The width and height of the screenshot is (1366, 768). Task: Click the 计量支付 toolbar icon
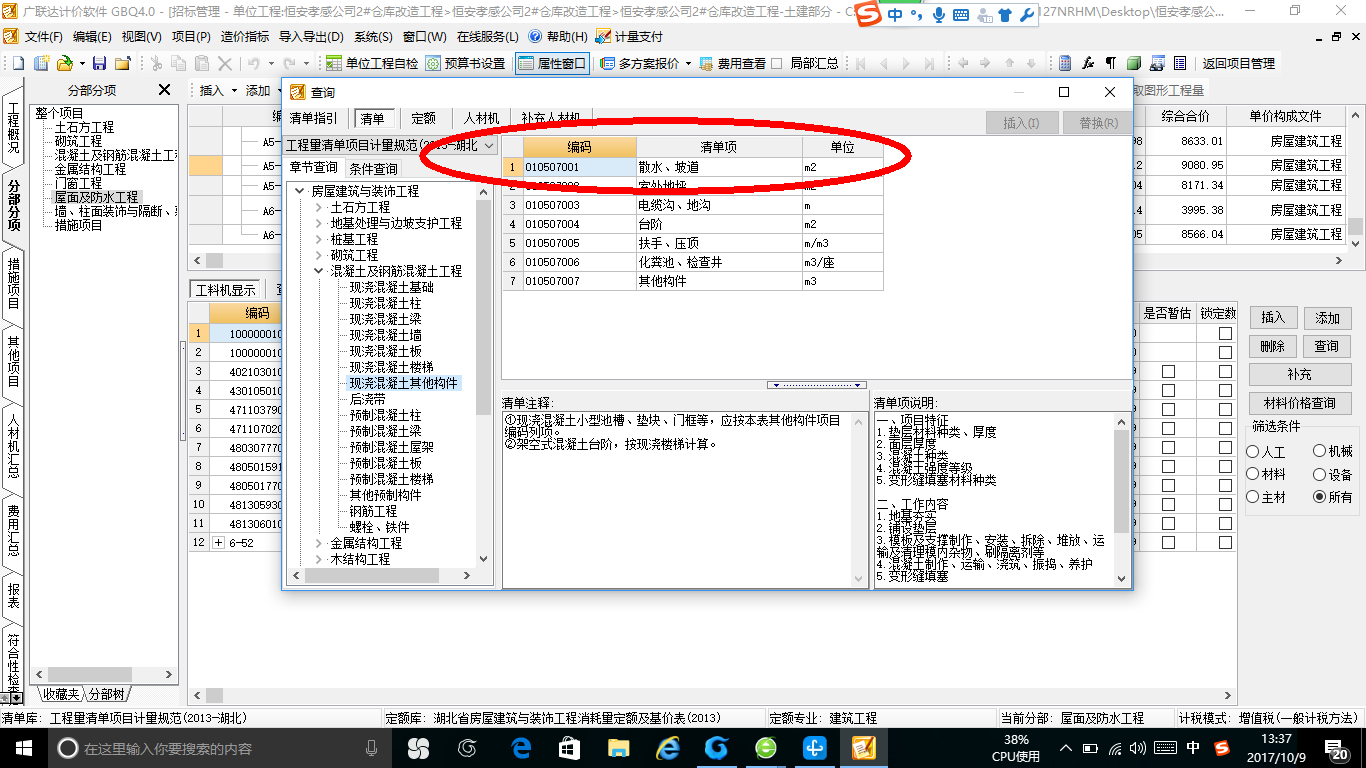(603, 36)
